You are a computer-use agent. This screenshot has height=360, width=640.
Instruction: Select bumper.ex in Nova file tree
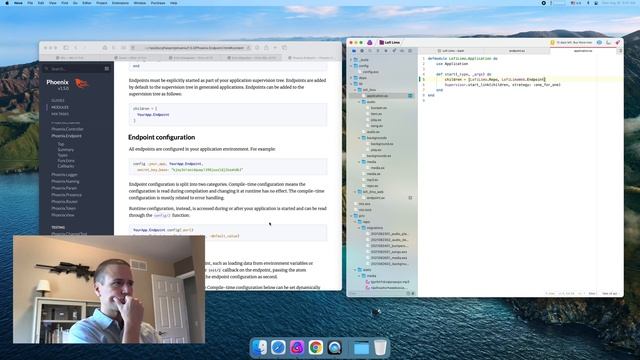coord(379,108)
